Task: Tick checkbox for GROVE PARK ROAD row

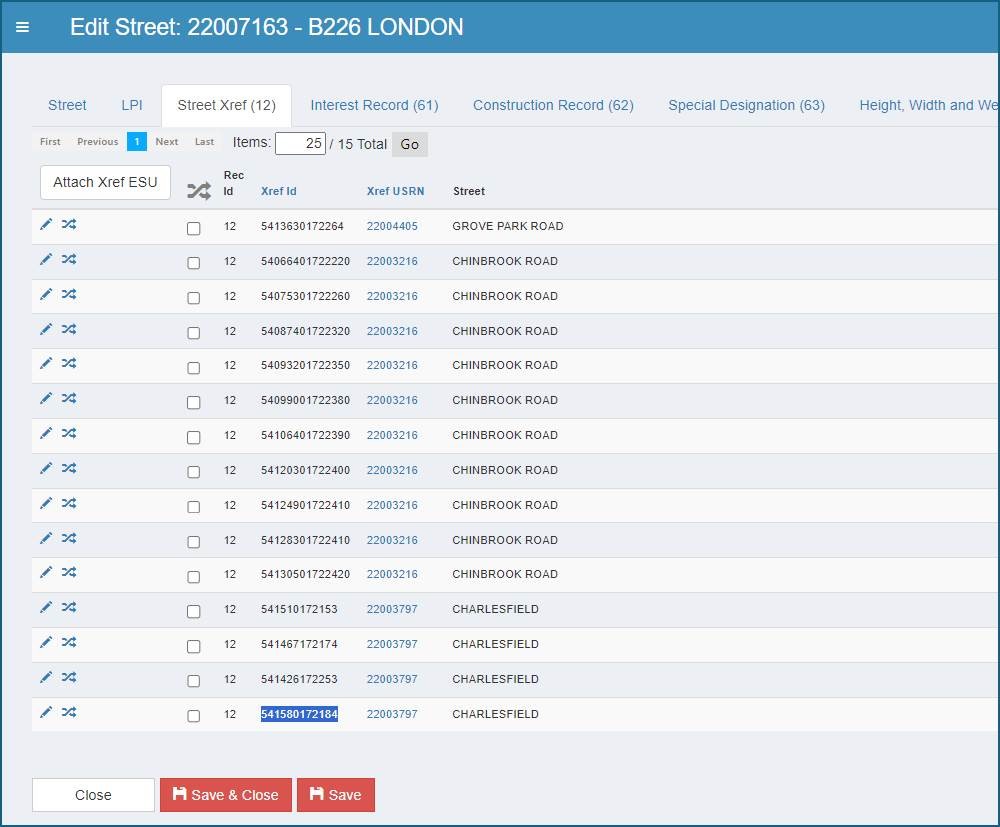Action: tap(194, 228)
